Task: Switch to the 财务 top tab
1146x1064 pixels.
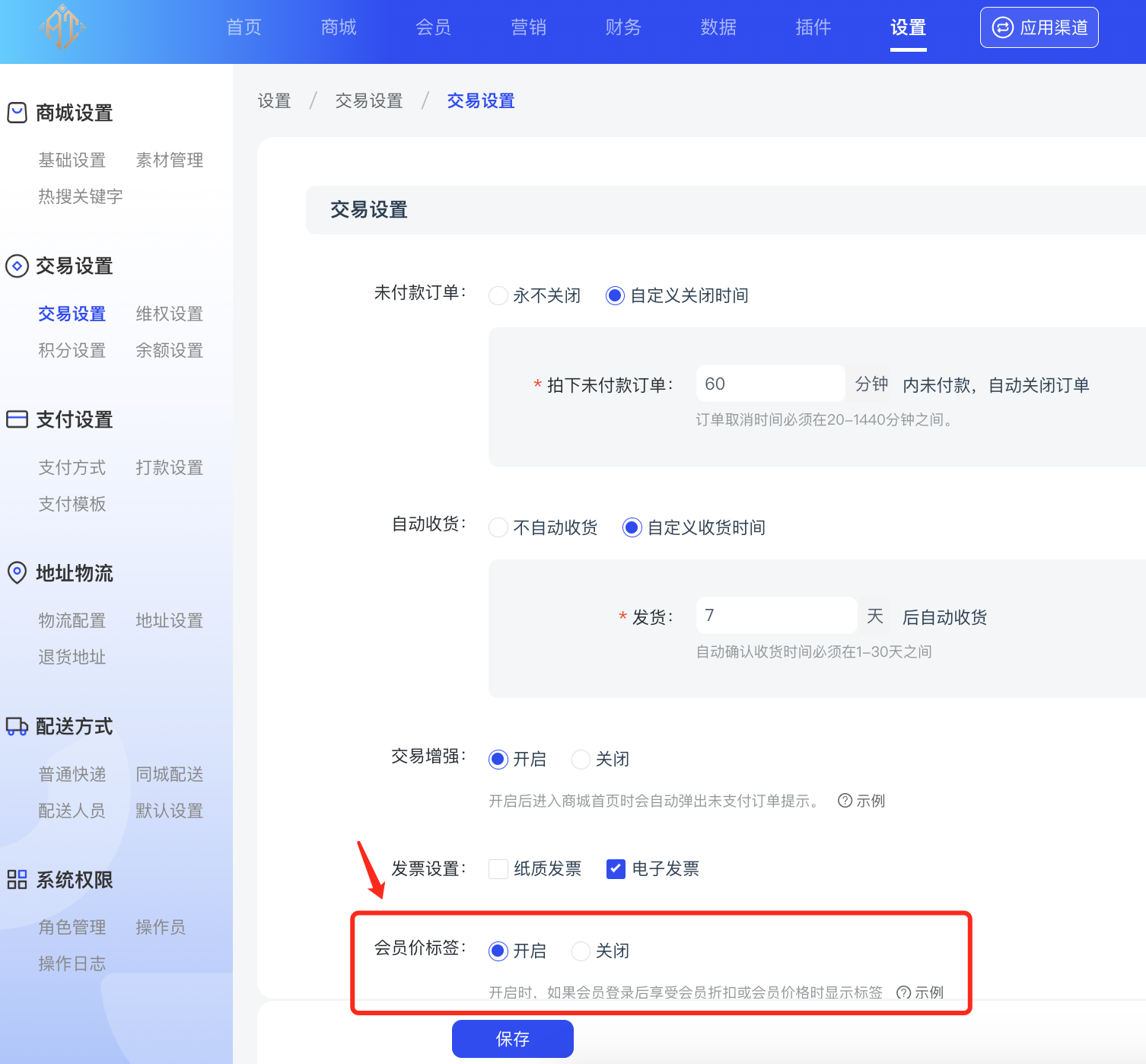Action: point(623,27)
